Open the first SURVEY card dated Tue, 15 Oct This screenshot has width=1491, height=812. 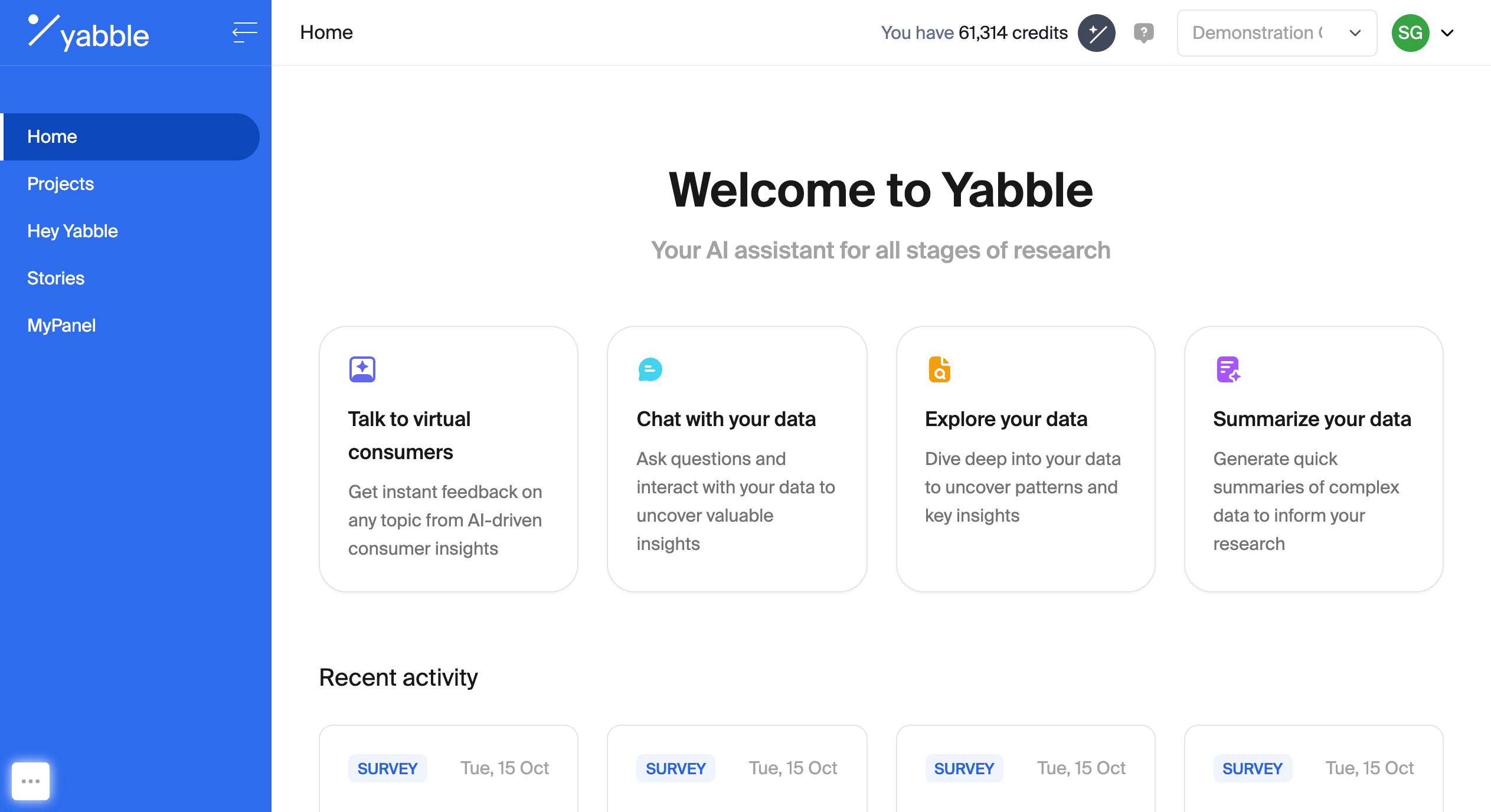tap(449, 767)
